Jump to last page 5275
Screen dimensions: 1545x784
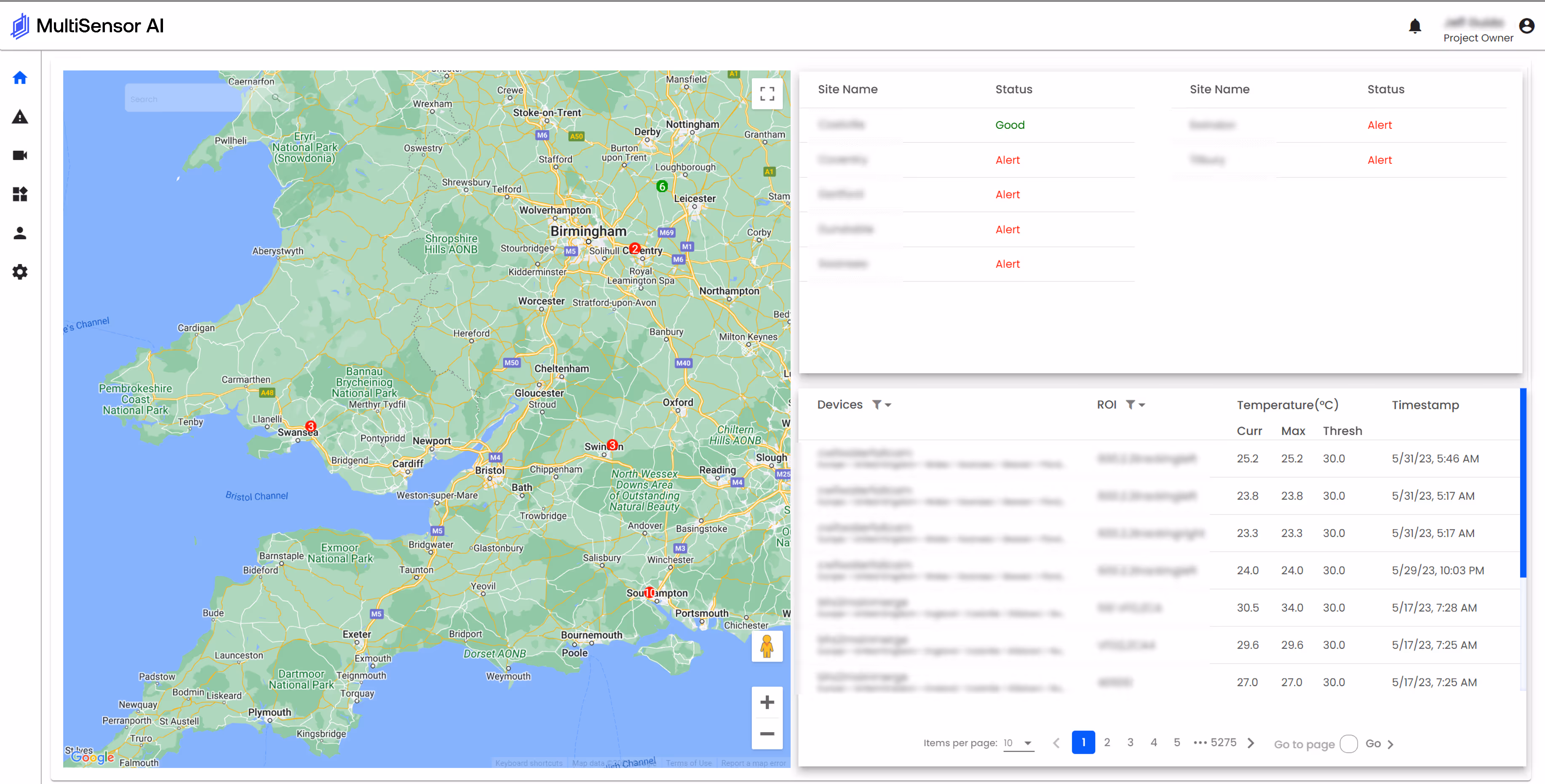1223,743
